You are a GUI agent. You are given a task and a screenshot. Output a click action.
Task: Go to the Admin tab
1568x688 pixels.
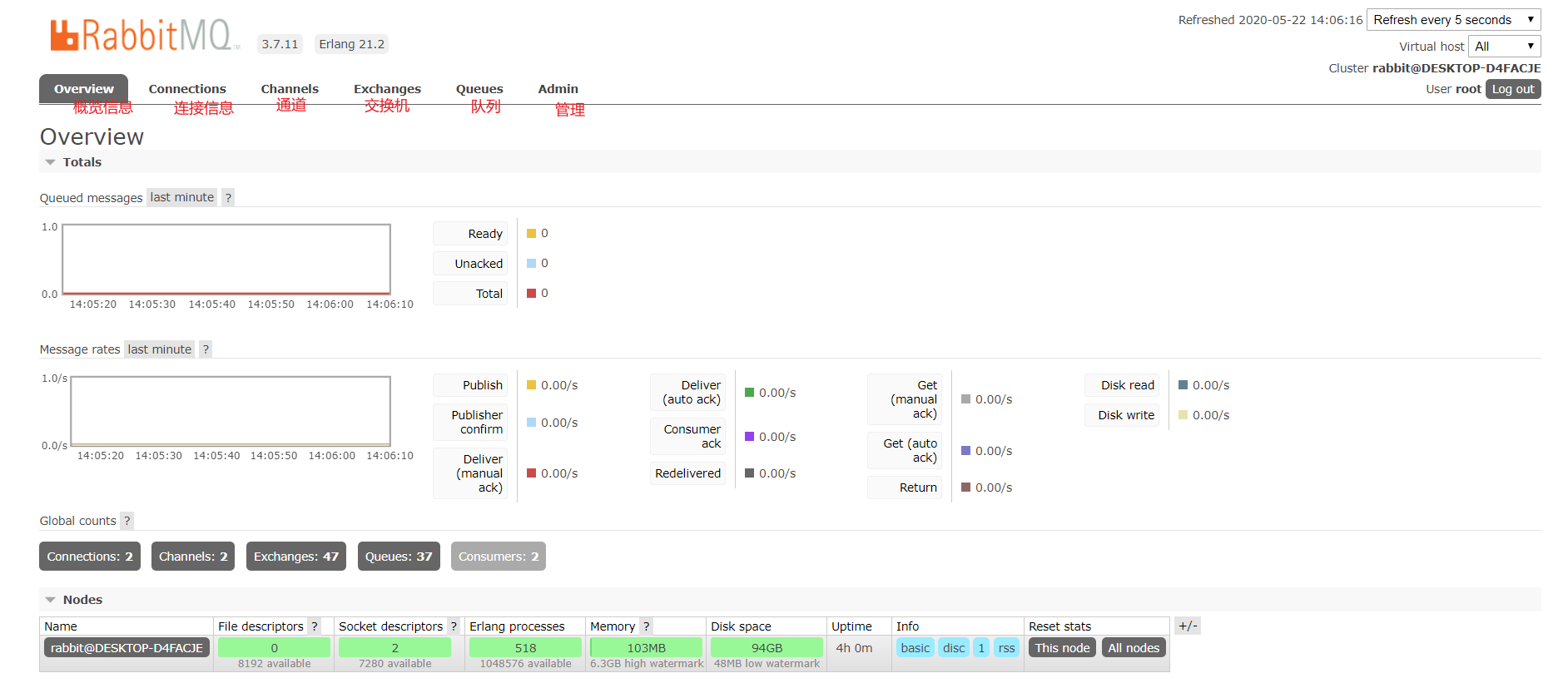[x=558, y=89]
